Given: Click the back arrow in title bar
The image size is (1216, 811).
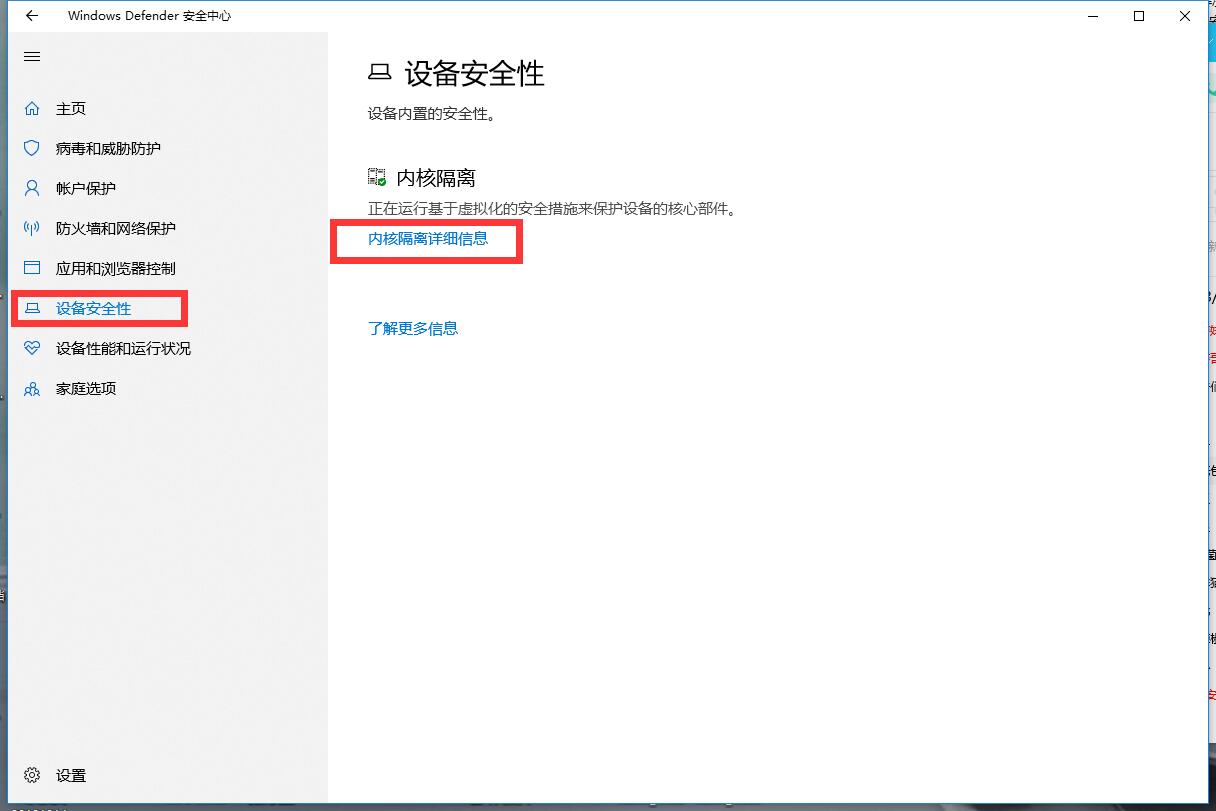Looking at the screenshot, I should click(x=32, y=16).
